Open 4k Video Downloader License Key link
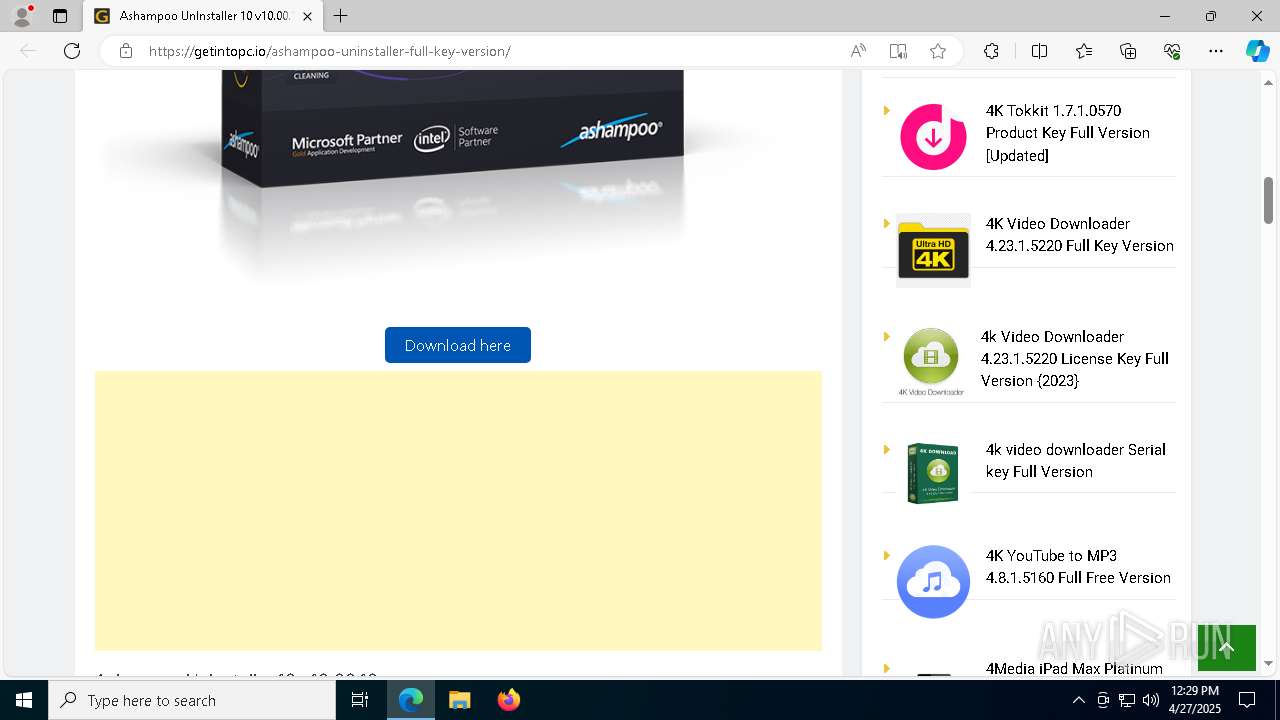This screenshot has width=1280, height=720. click(1075, 359)
